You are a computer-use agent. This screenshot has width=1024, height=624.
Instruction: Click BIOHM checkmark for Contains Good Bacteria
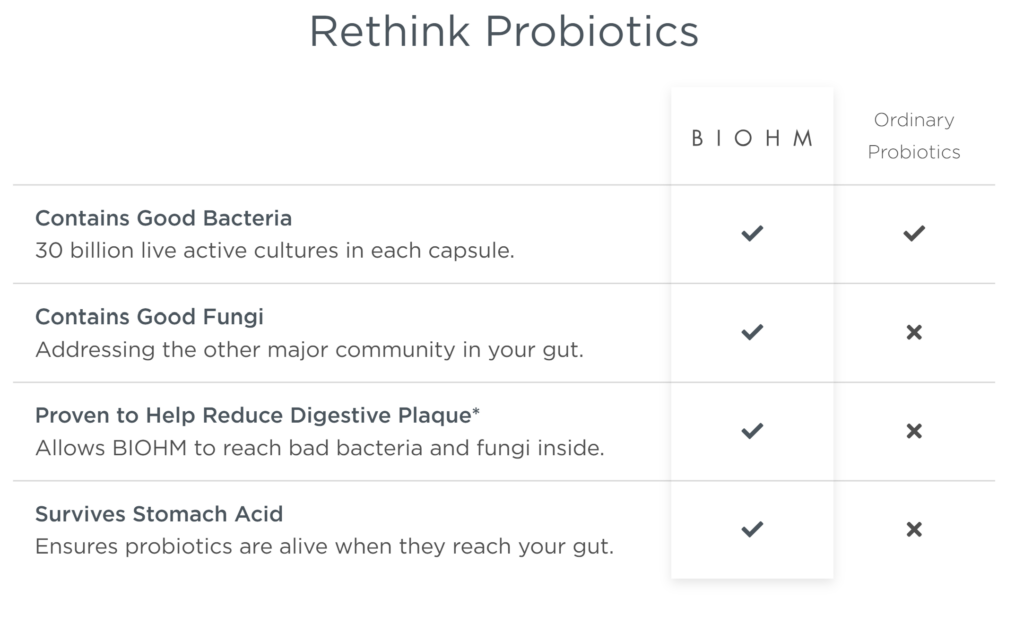coord(752,233)
